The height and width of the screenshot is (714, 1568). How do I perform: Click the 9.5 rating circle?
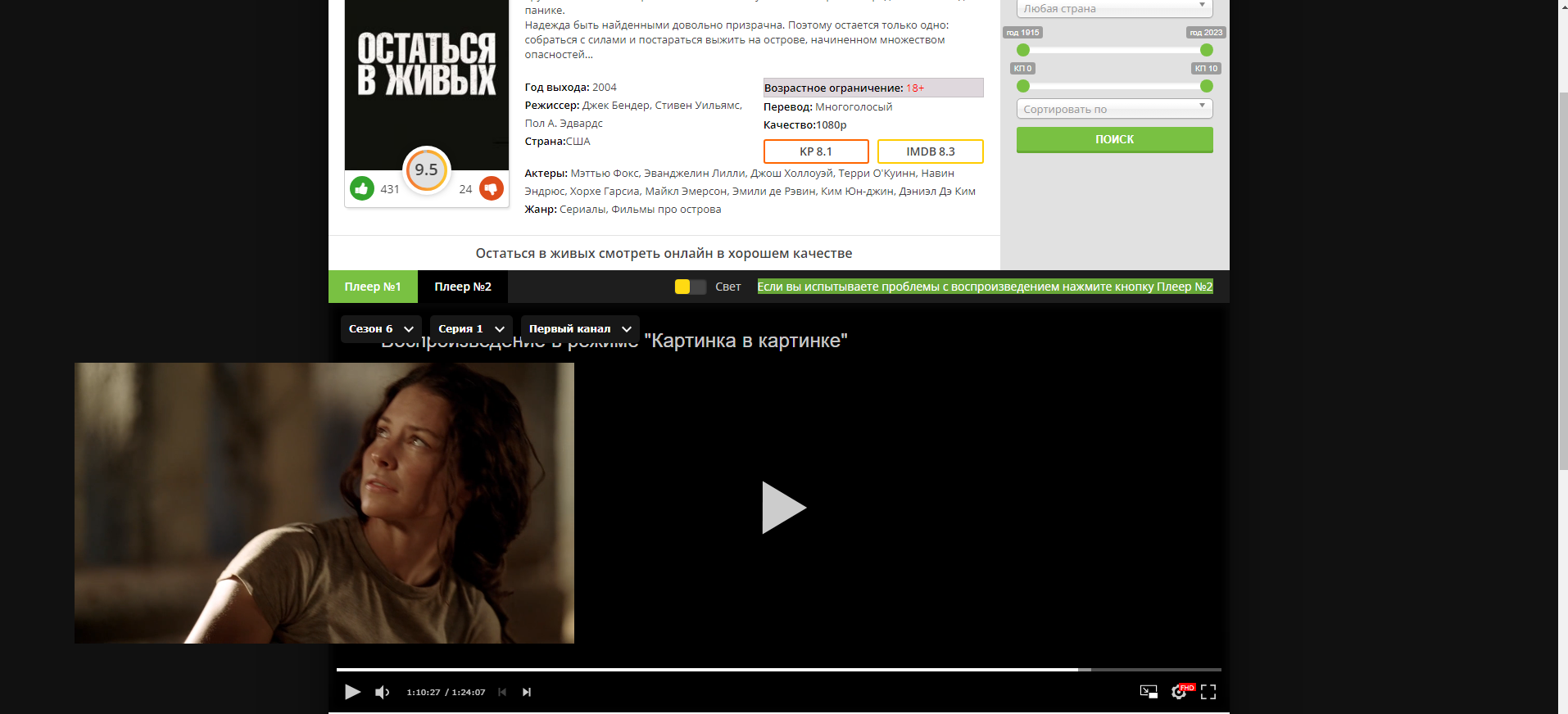tap(427, 169)
